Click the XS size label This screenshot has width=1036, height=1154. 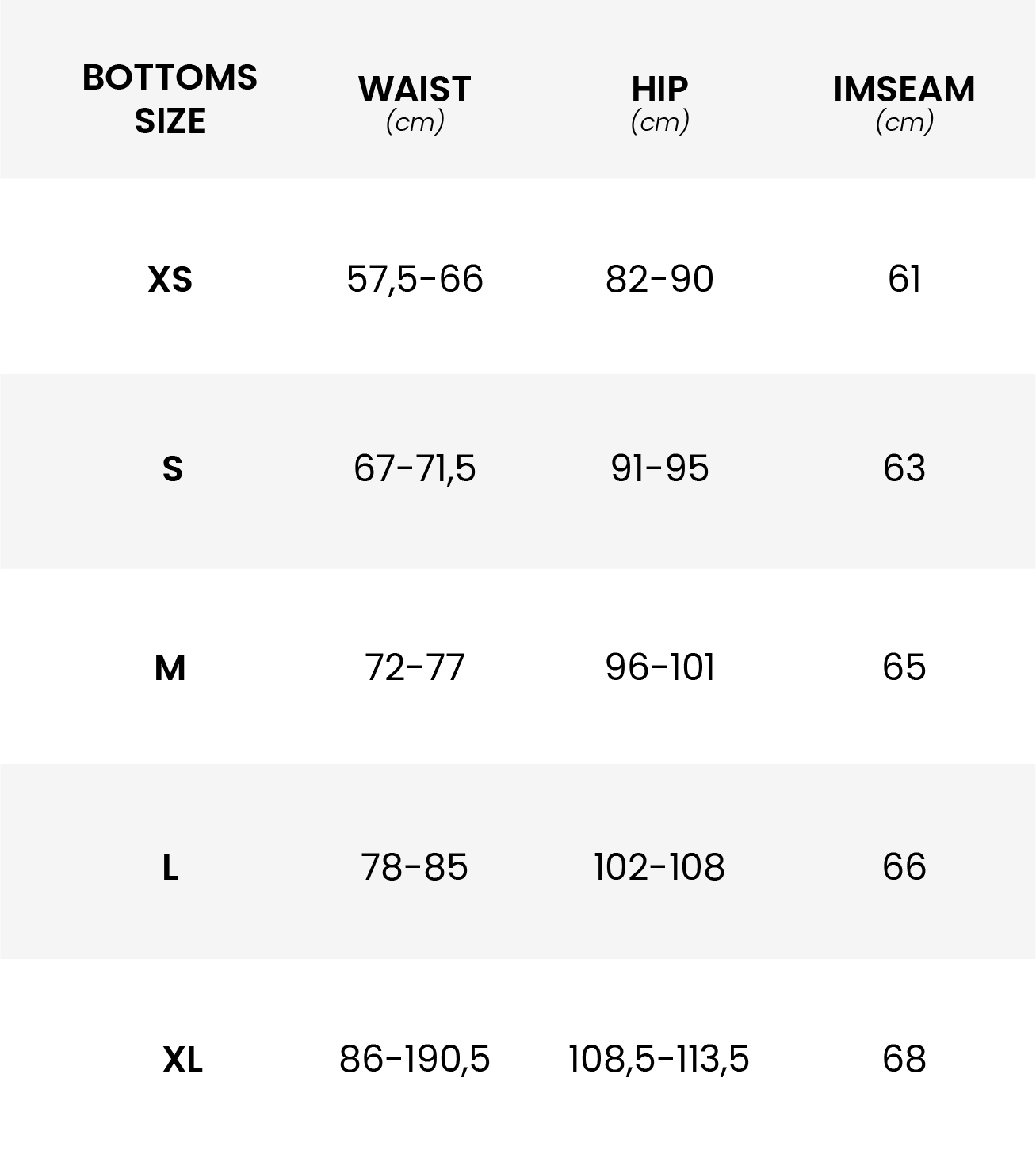pyautogui.click(x=170, y=280)
